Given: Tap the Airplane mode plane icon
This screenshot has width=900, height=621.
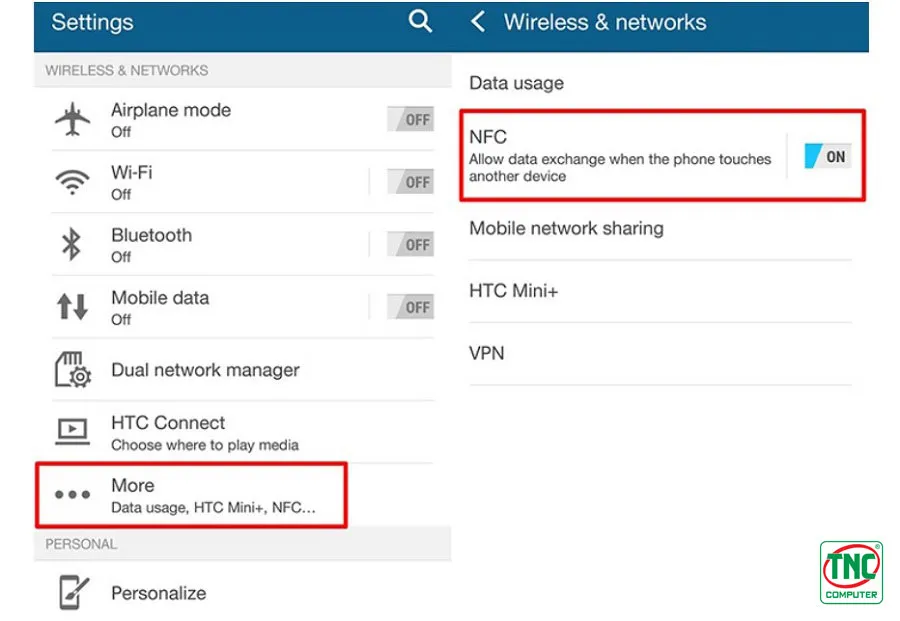Looking at the screenshot, I should click(x=72, y=119).
